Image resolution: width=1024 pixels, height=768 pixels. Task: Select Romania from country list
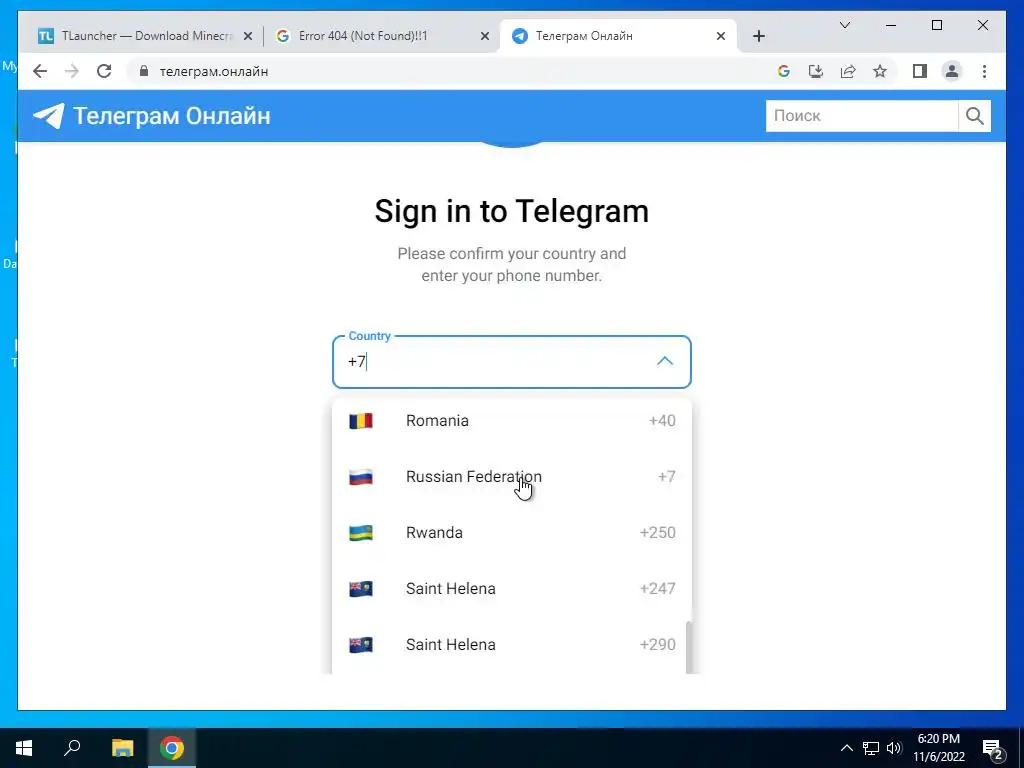click(511, 421)
